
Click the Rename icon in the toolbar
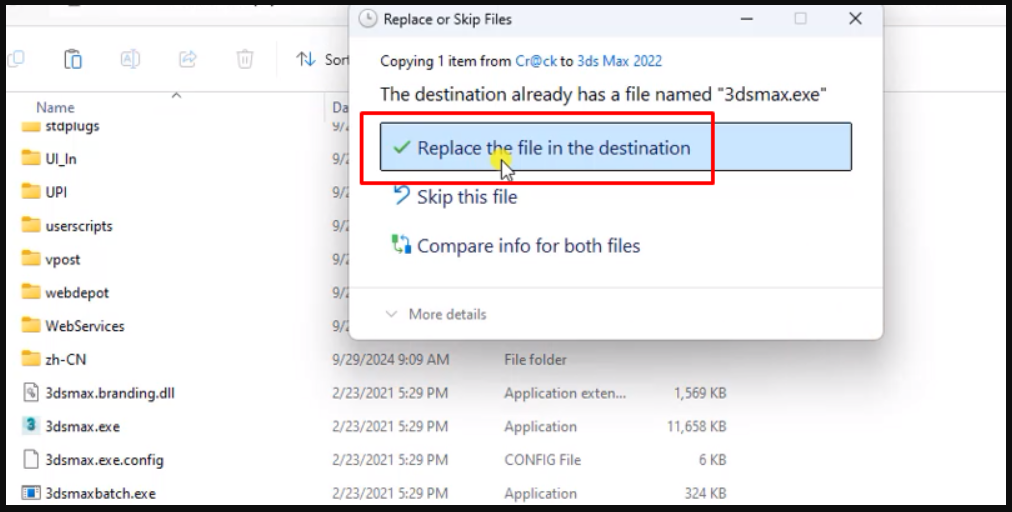[130, 60]
